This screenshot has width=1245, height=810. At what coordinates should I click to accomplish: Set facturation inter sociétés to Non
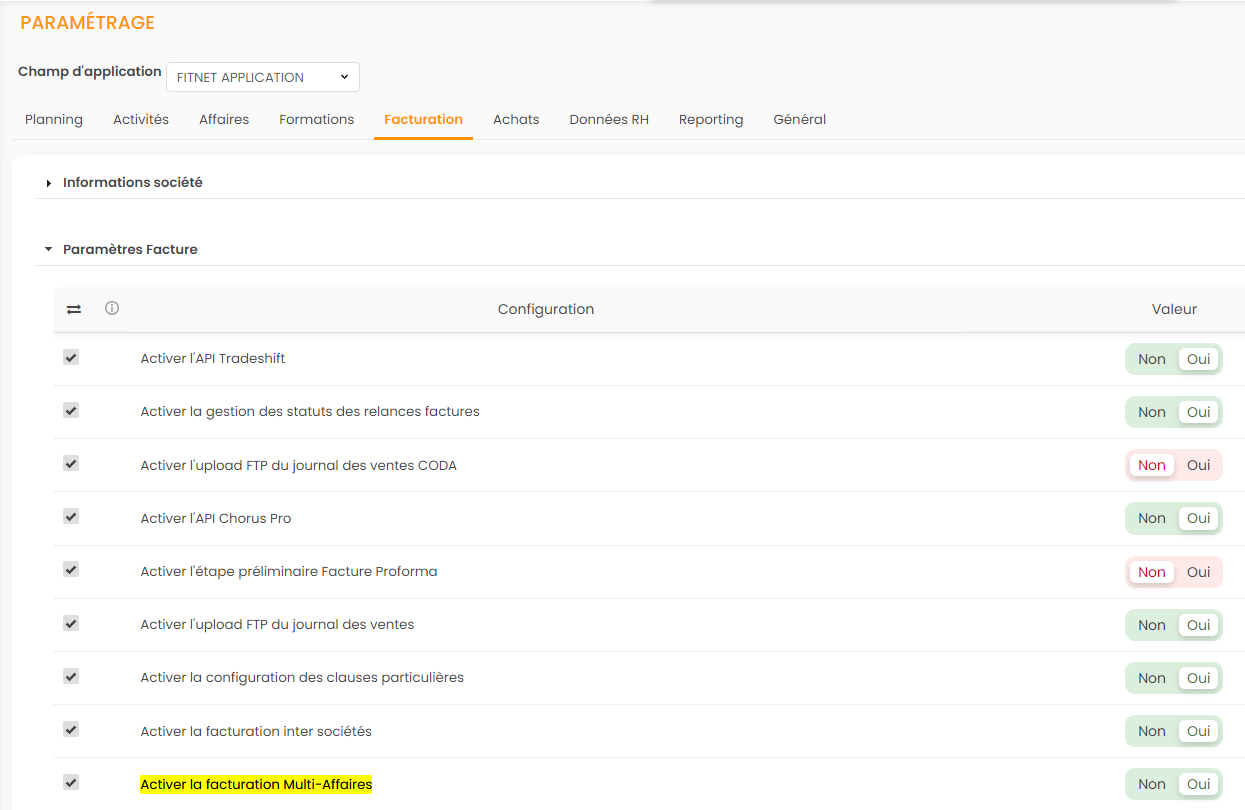(x=1151, y=731)
